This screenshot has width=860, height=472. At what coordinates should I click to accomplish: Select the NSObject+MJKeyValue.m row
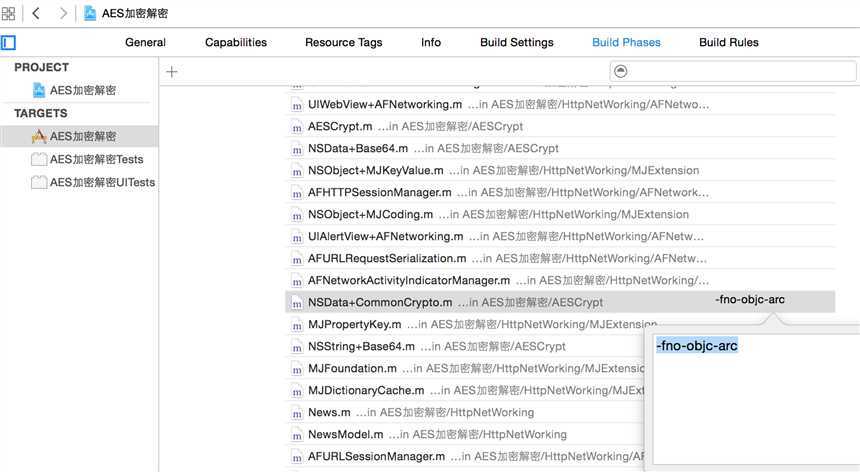(x=560, y=170)
